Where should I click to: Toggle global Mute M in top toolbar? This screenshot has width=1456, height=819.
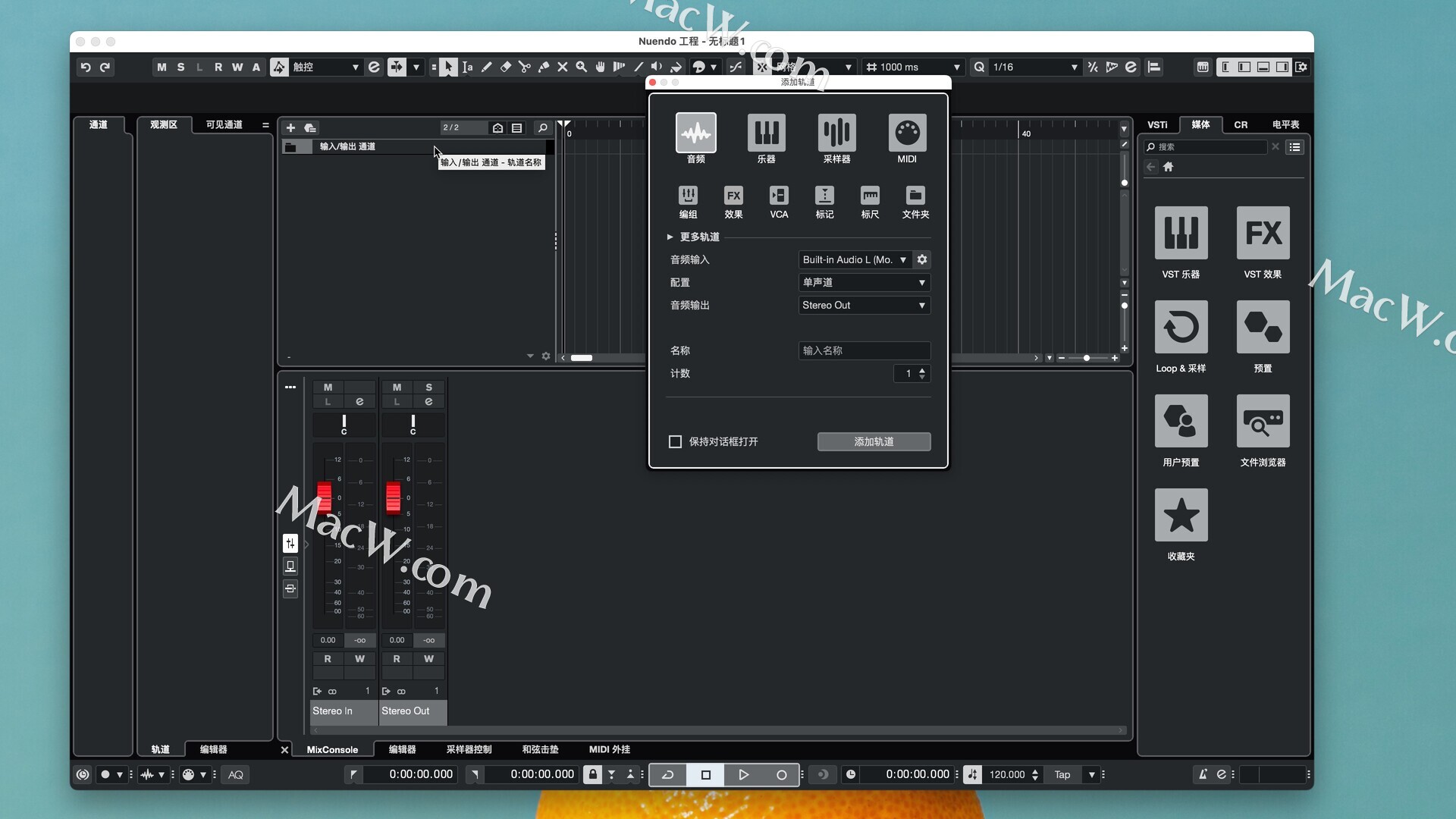pyautogui.click(x=162, y=67)
